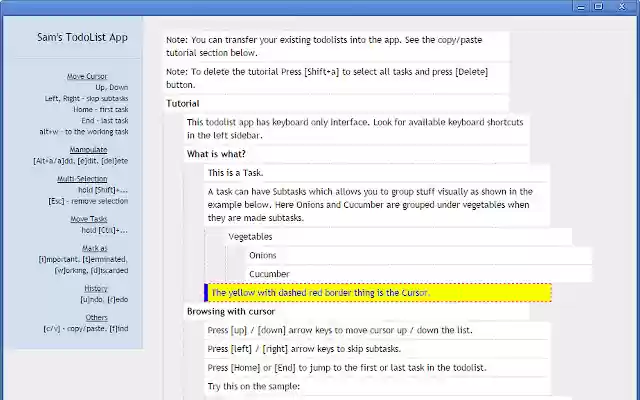Select the "Cucumber" subtask
This screenshot has width=640, height=400.
tap(418, 274)
